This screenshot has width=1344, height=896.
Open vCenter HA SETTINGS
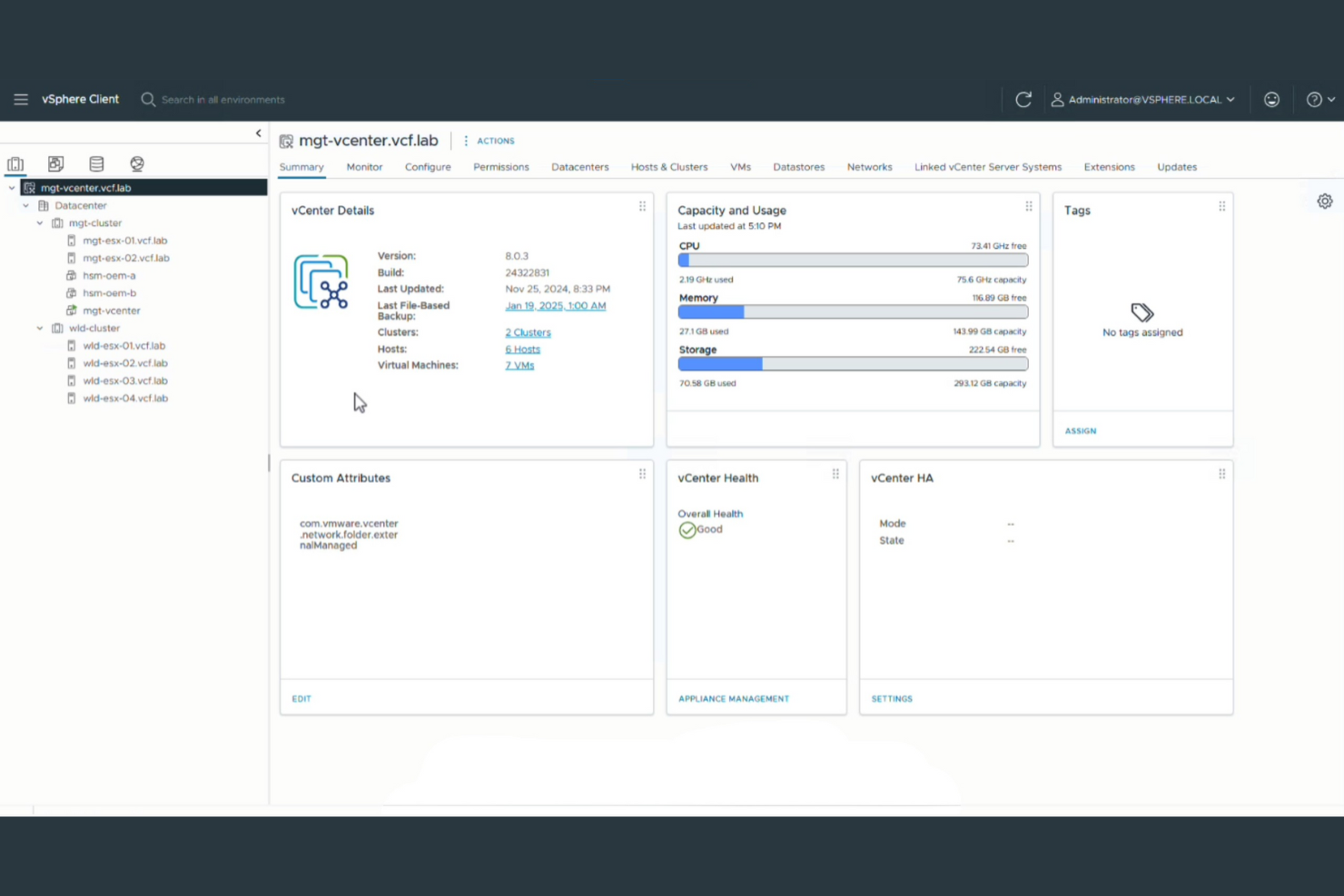point(892,699)
